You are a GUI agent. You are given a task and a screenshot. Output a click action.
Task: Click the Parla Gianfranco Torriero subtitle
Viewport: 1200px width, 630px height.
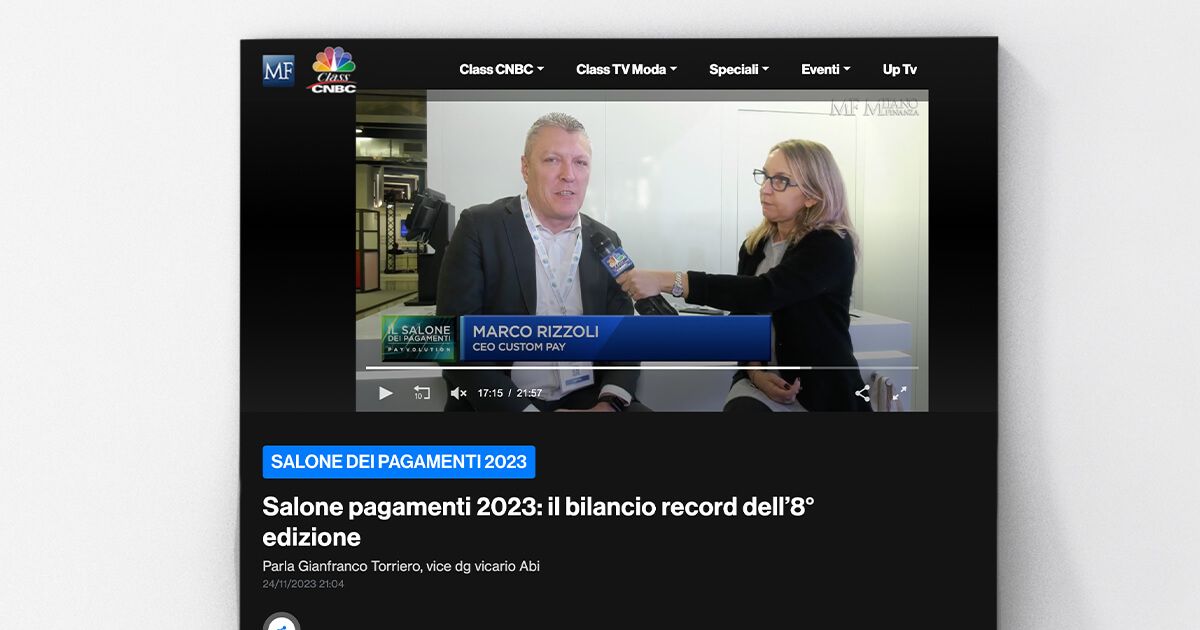401,566
